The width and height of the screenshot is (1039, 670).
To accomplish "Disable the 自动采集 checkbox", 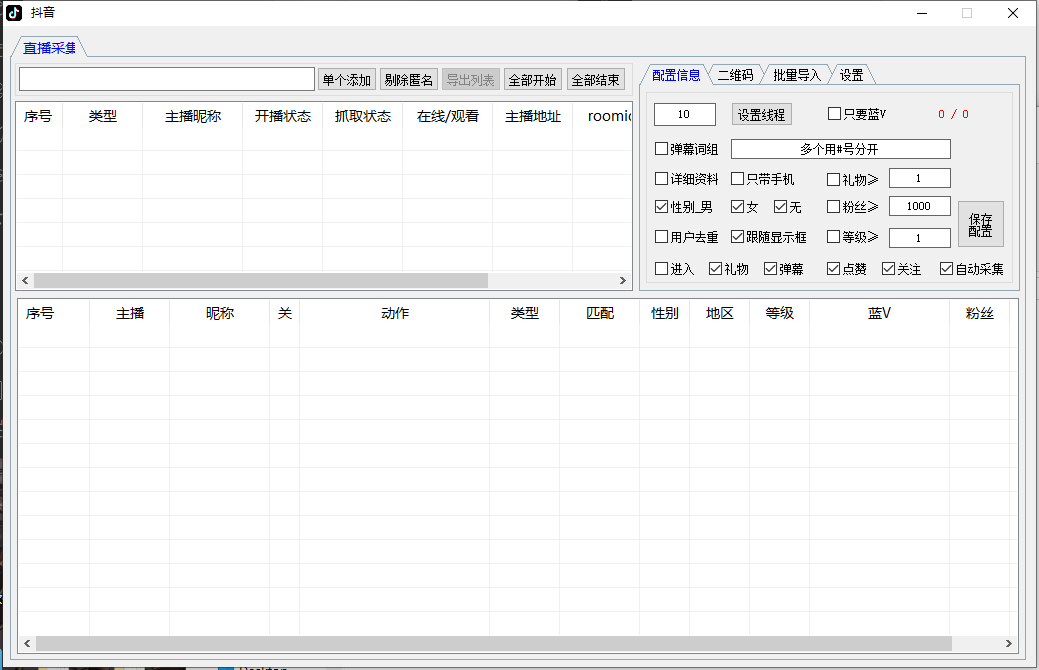I will click(x=944, y=268).
